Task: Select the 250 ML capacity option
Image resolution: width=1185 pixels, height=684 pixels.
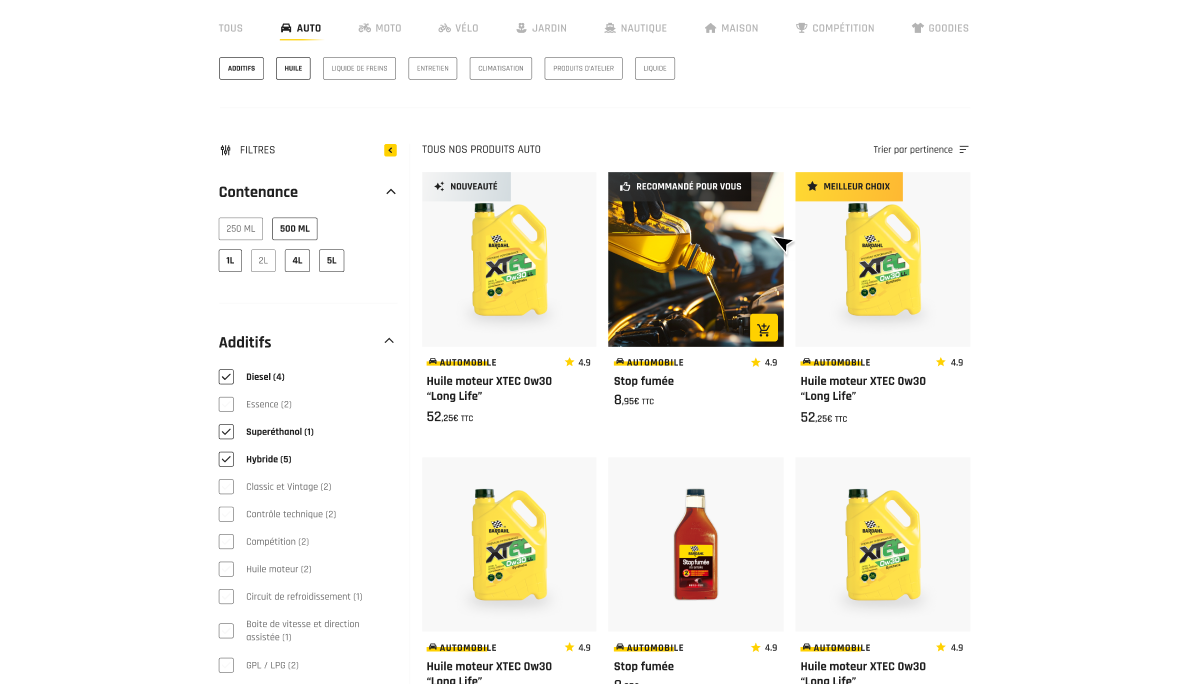Action: coord(240,228)
